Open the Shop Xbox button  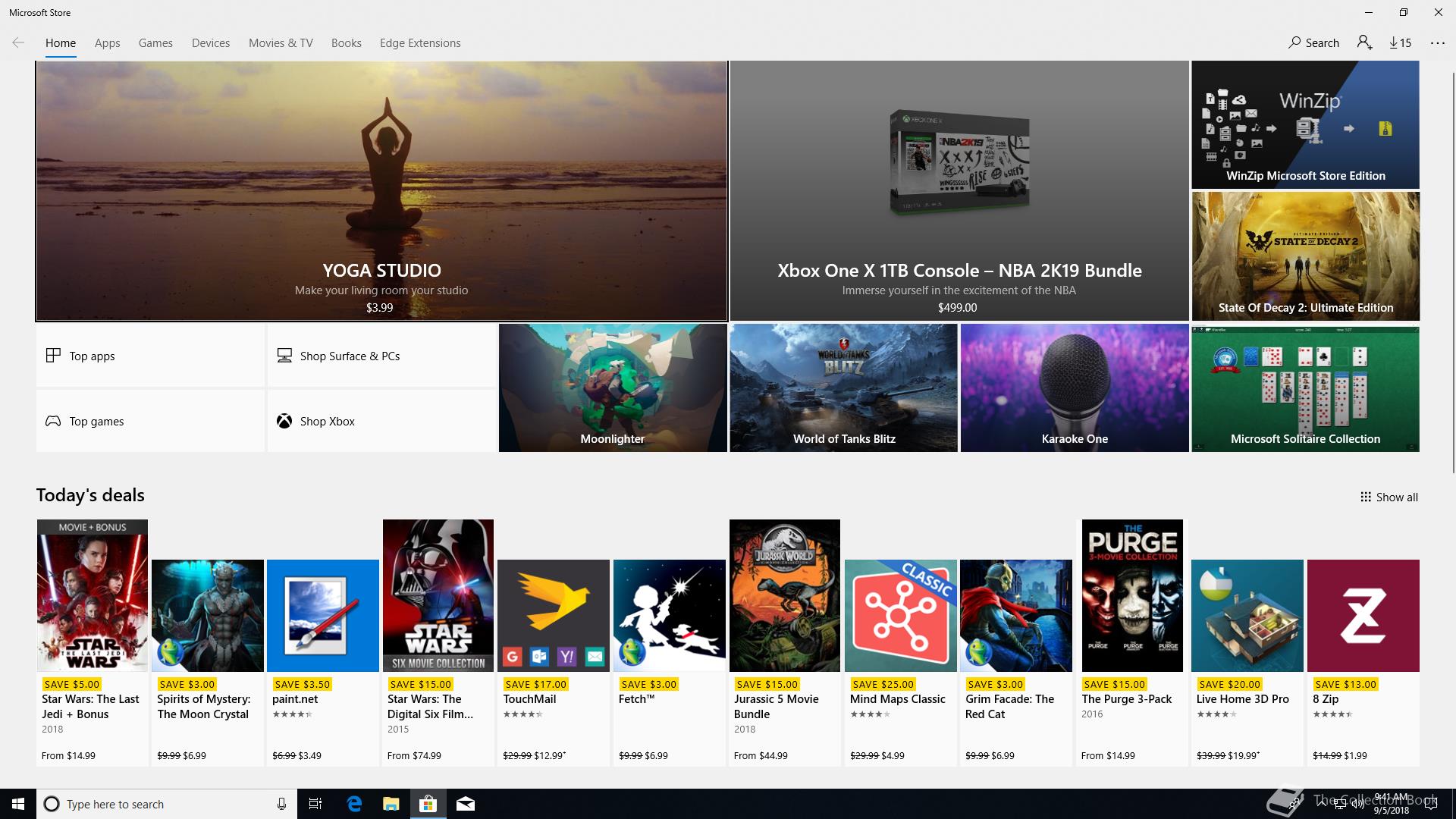[x=381, y=421]
